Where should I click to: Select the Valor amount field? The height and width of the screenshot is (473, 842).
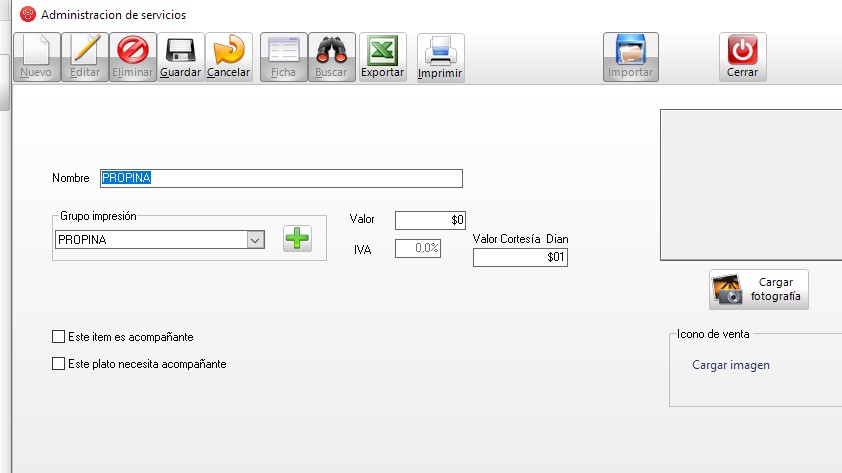(x=430, y=220)
